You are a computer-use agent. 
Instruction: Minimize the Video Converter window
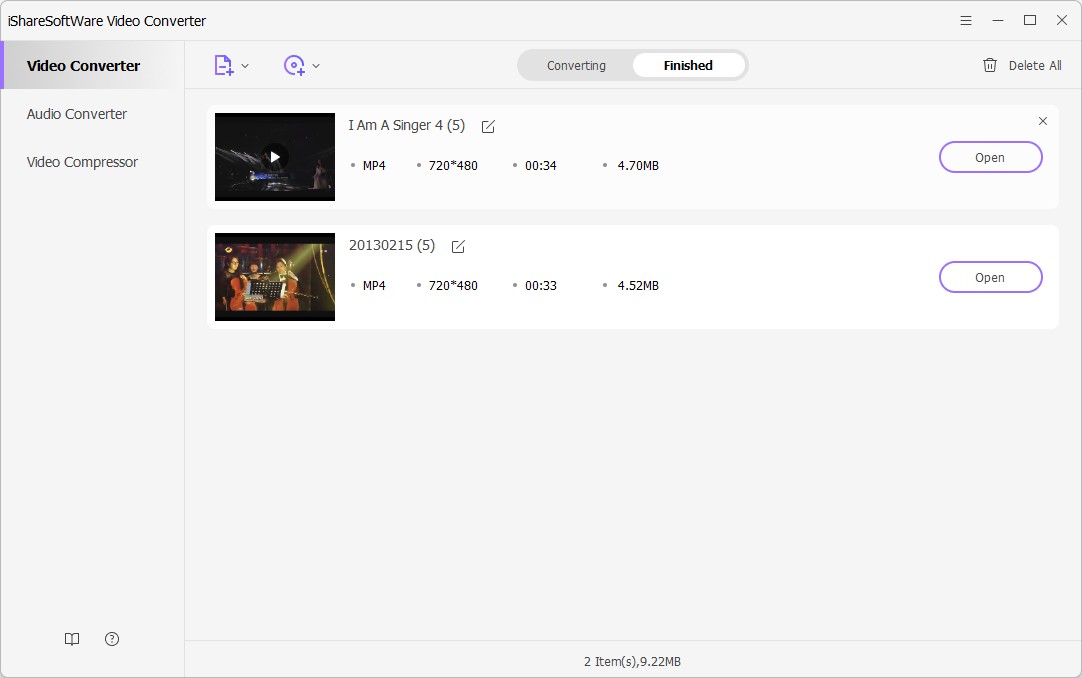998,21
